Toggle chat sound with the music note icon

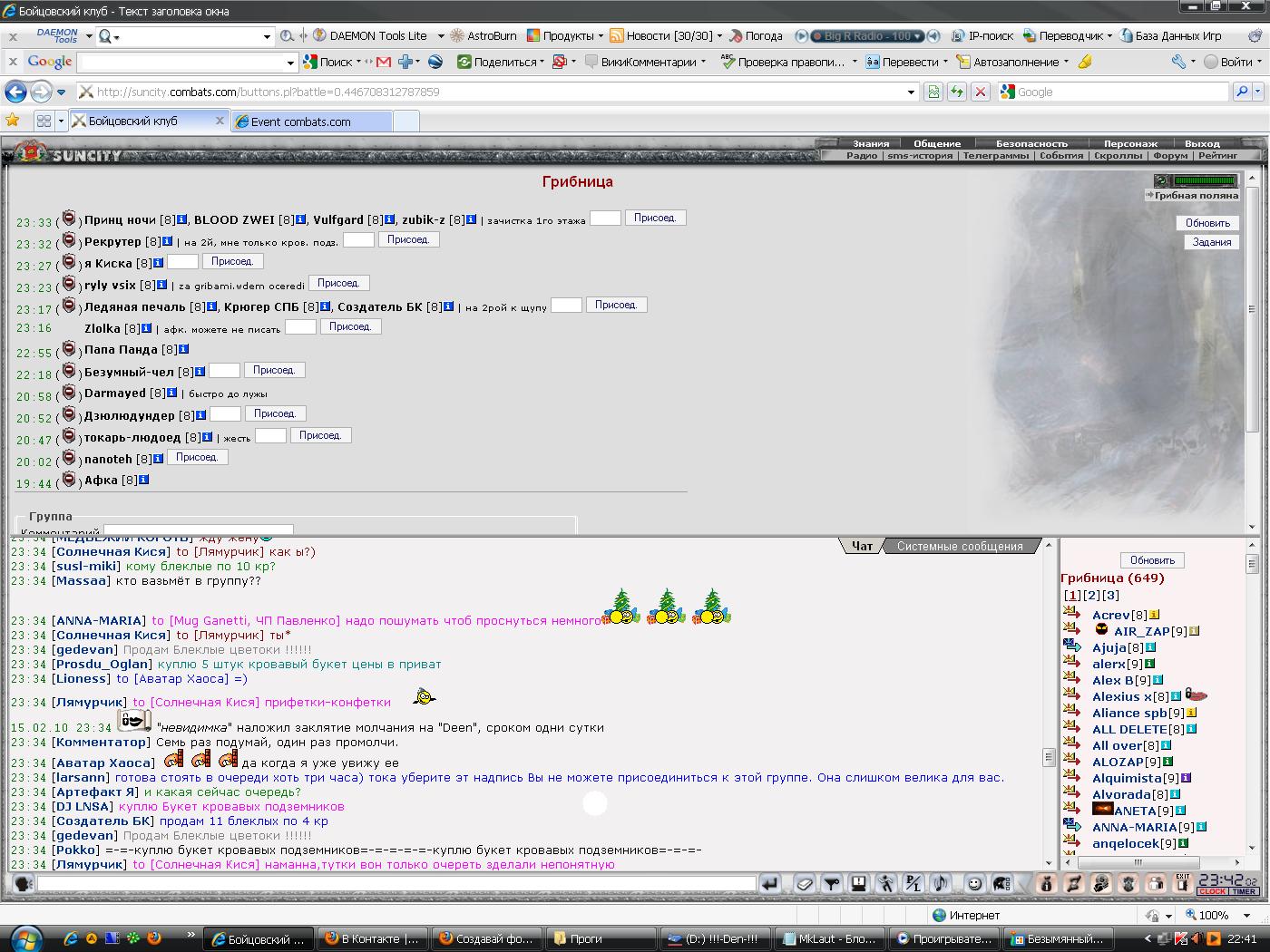pos(940,883)
